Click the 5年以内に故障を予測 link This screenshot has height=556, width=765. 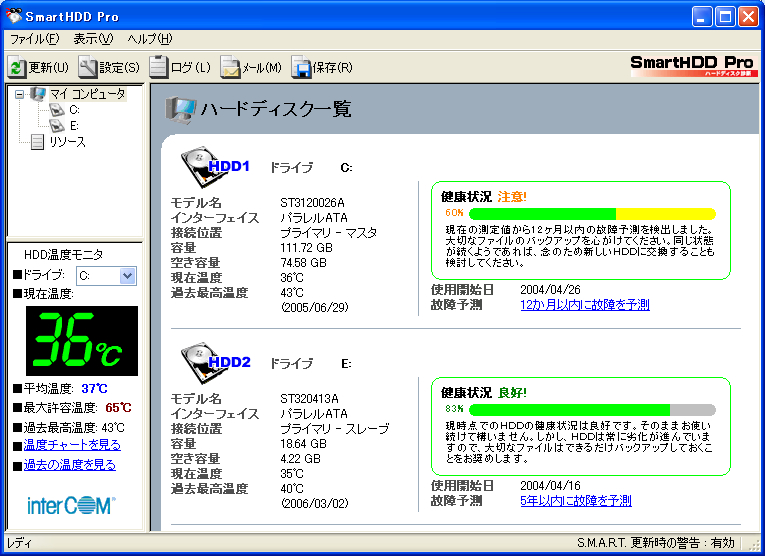[x=576, y=501]
